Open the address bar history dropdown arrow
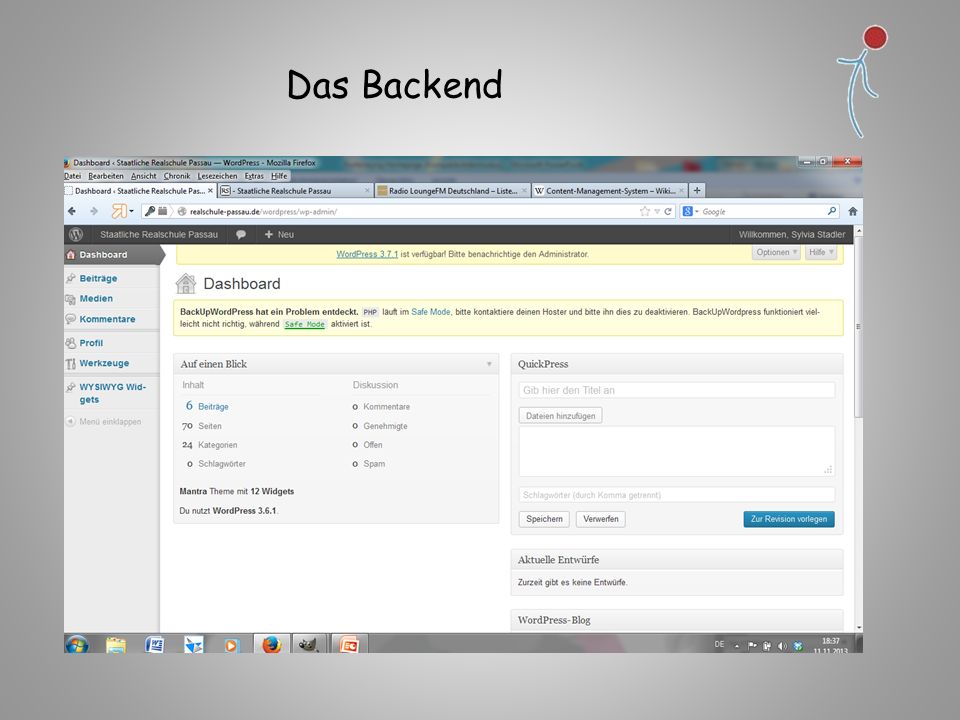The width and height of the screenshot is (960, 720). click(657, 211)
